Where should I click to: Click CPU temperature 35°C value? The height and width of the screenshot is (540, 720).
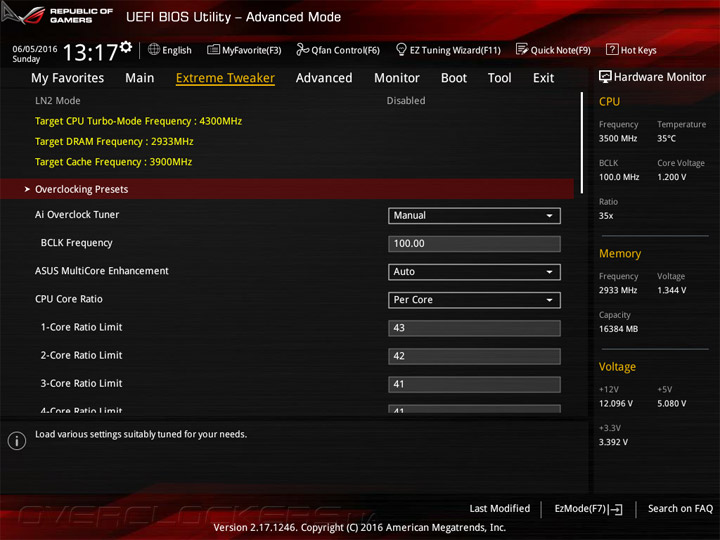click(x=666, y=138)
